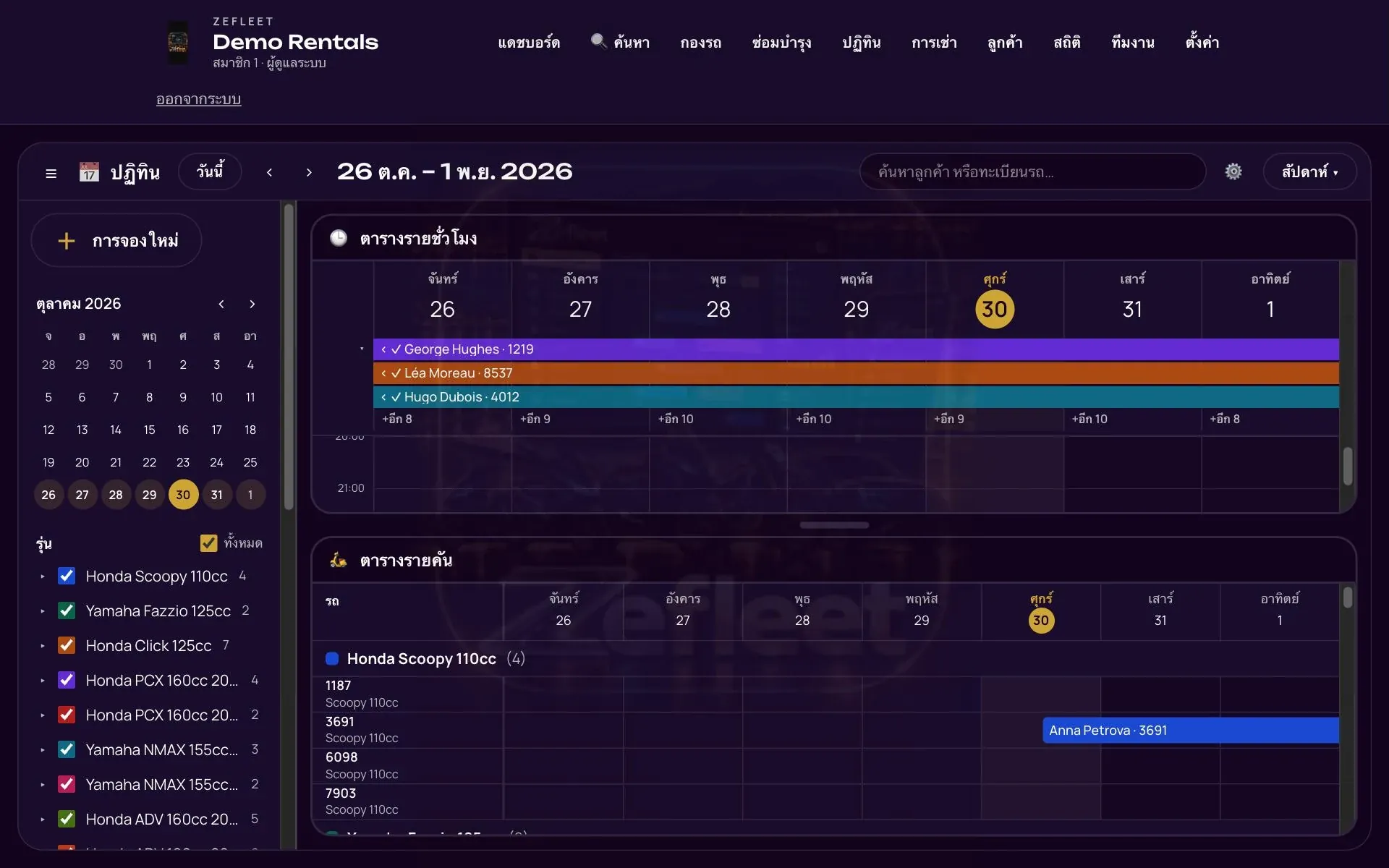The height and width of the screenshot is (868, 1389).
Task: Click the magnifier icon in ค้นหา menu
Action: point(598,41)
